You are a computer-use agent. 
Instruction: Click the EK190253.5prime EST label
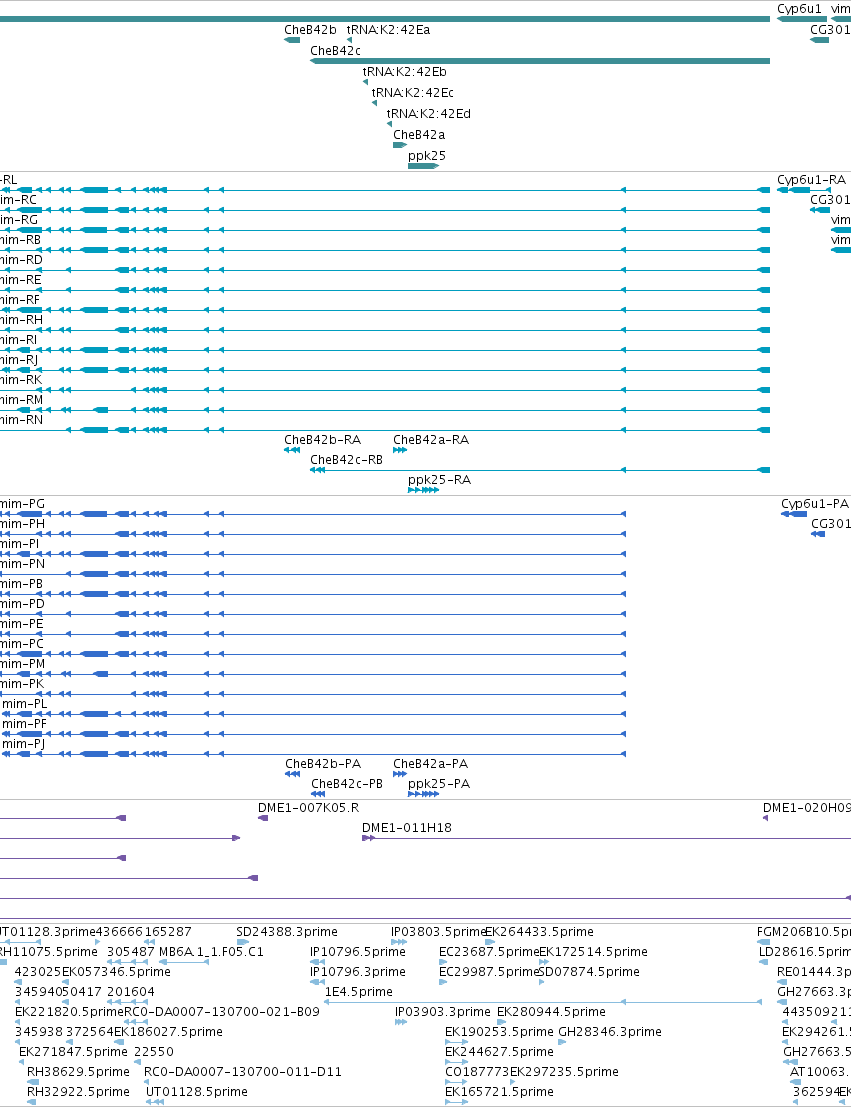499,1032
